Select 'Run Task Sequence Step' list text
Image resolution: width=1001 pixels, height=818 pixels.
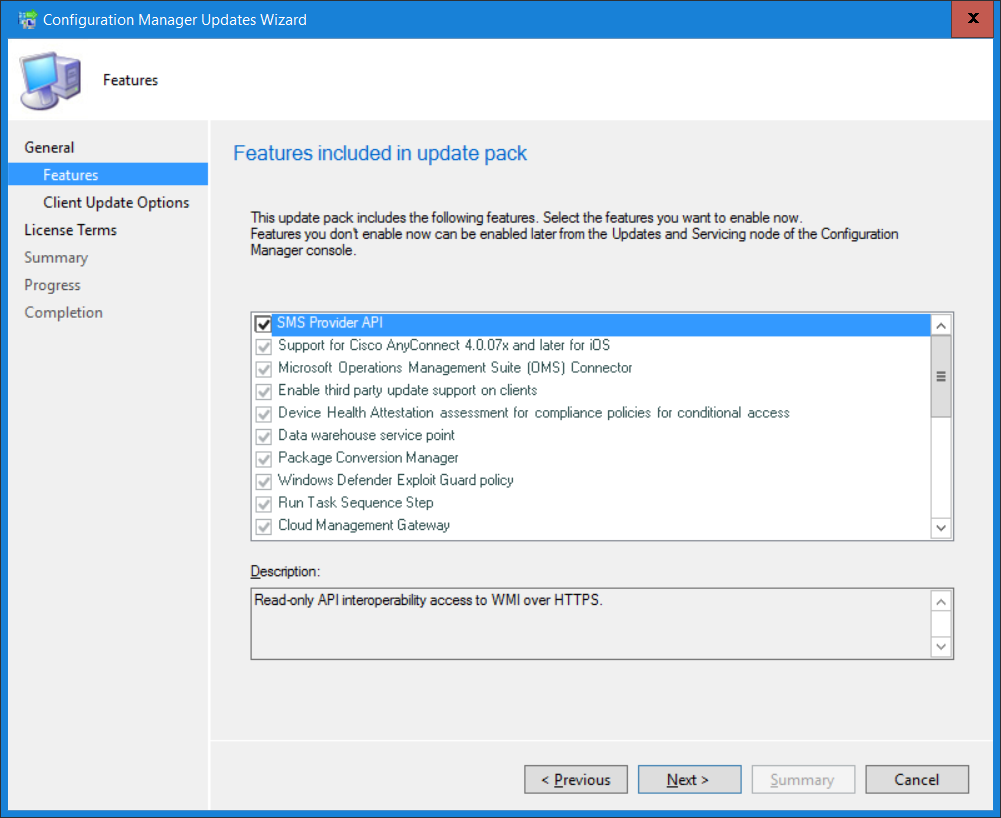356,503
